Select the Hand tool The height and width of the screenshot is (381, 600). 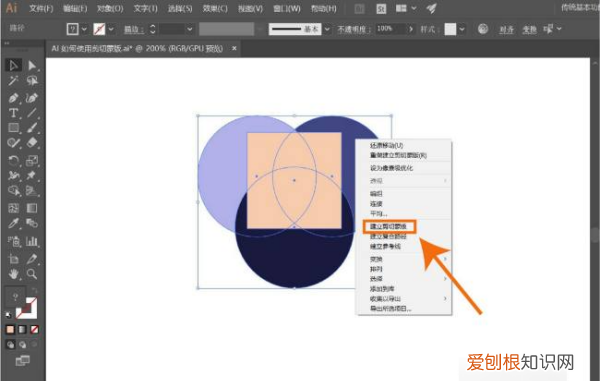13,274
